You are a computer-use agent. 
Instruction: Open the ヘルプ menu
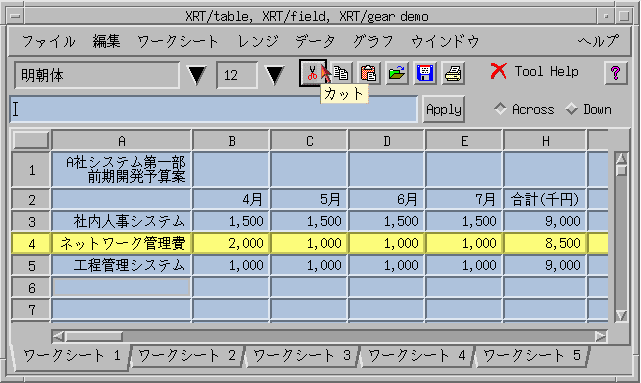point(598,41)
